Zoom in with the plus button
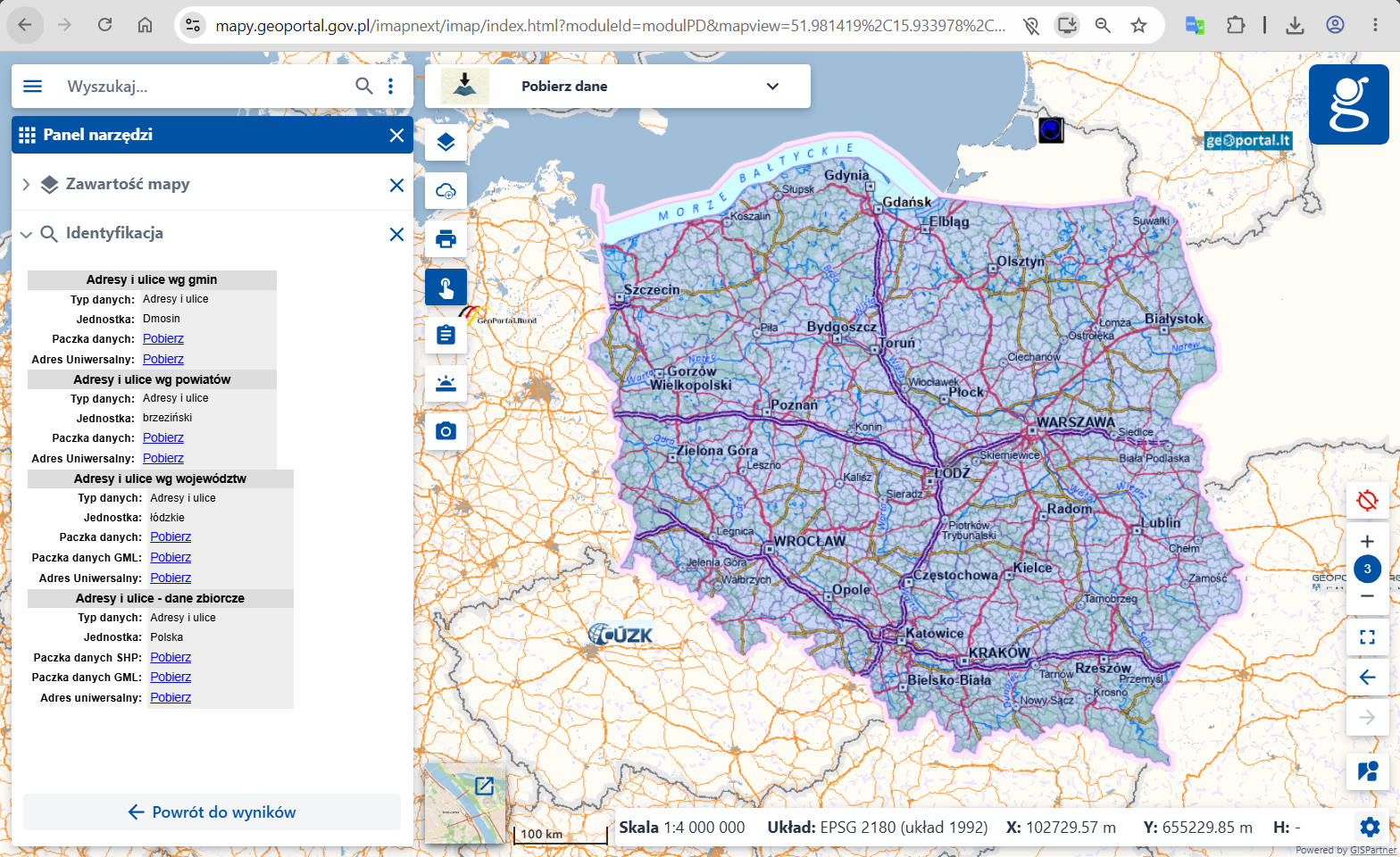This screenshot has width=1400, height=857. tap(1367, 542)
